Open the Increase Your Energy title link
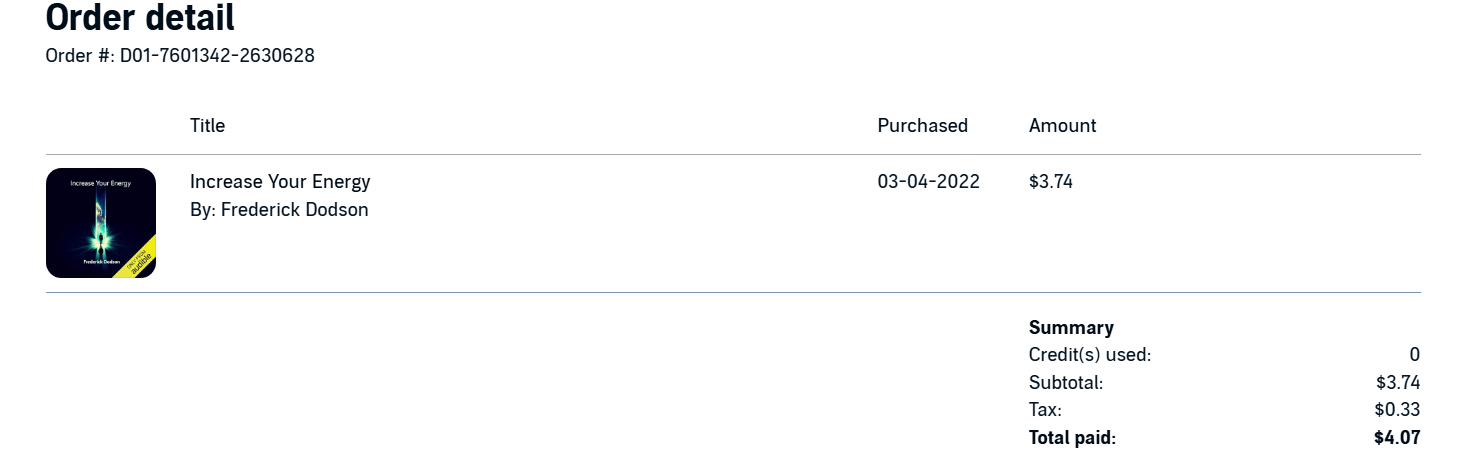This screenshot has height=472, width=1472. (280, 182)
